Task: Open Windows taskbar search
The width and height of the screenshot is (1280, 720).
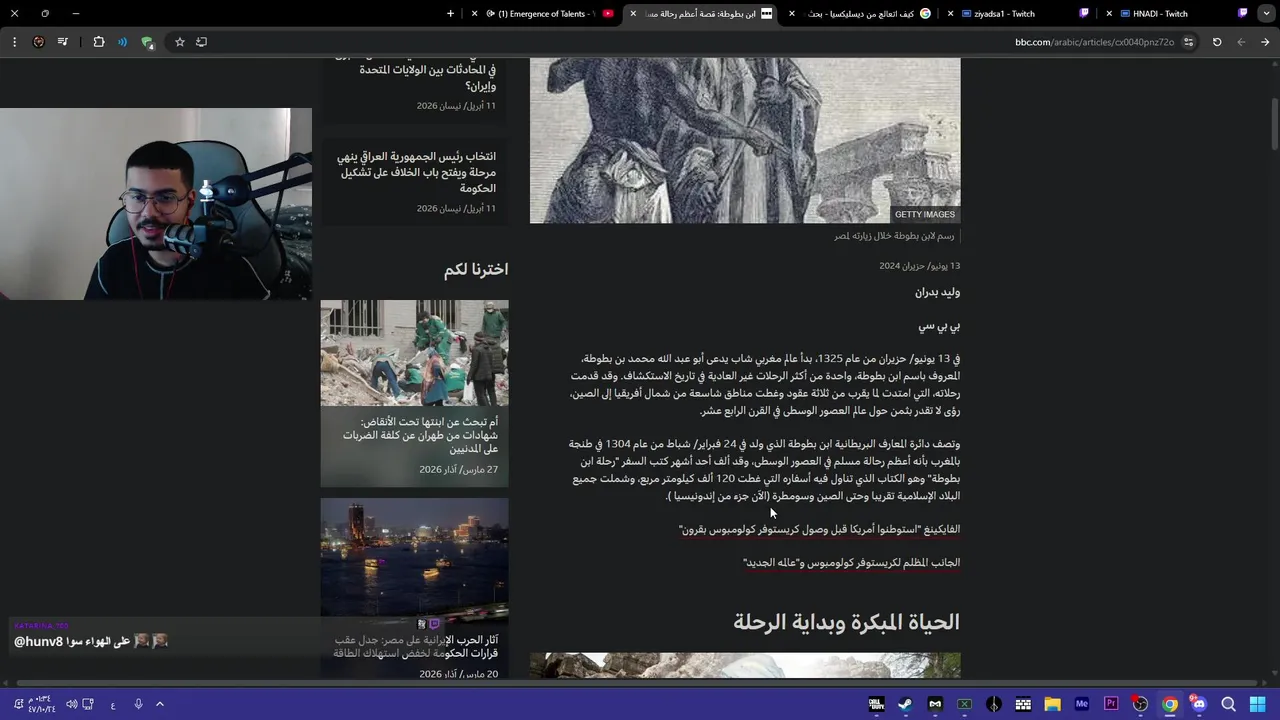Action: pyautogui.click(x=1228, y=704)
